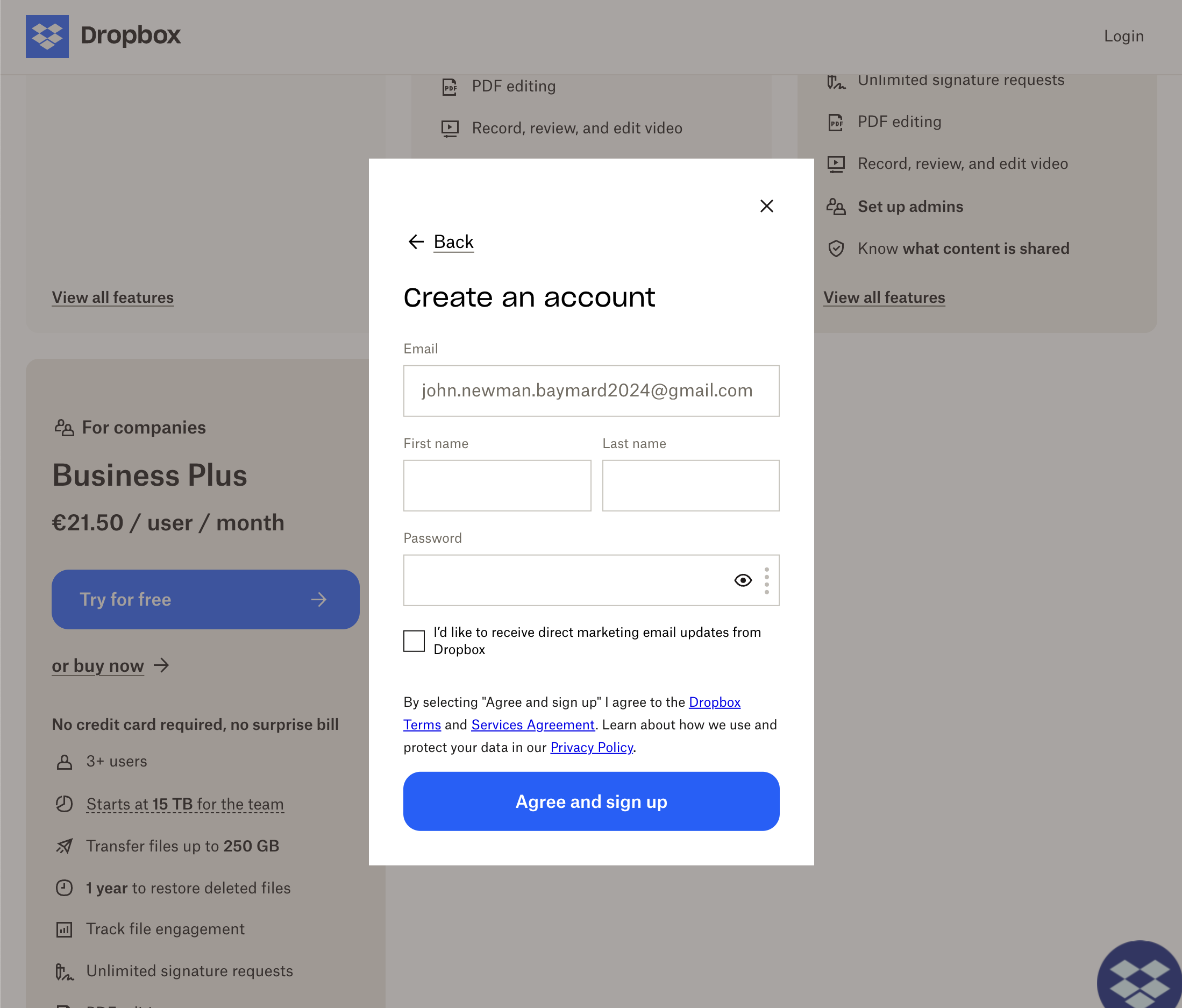Viewport: 1182px width, 1008px height.
Task: Click the For companies people icon
Action: click(x=64, y=427)
